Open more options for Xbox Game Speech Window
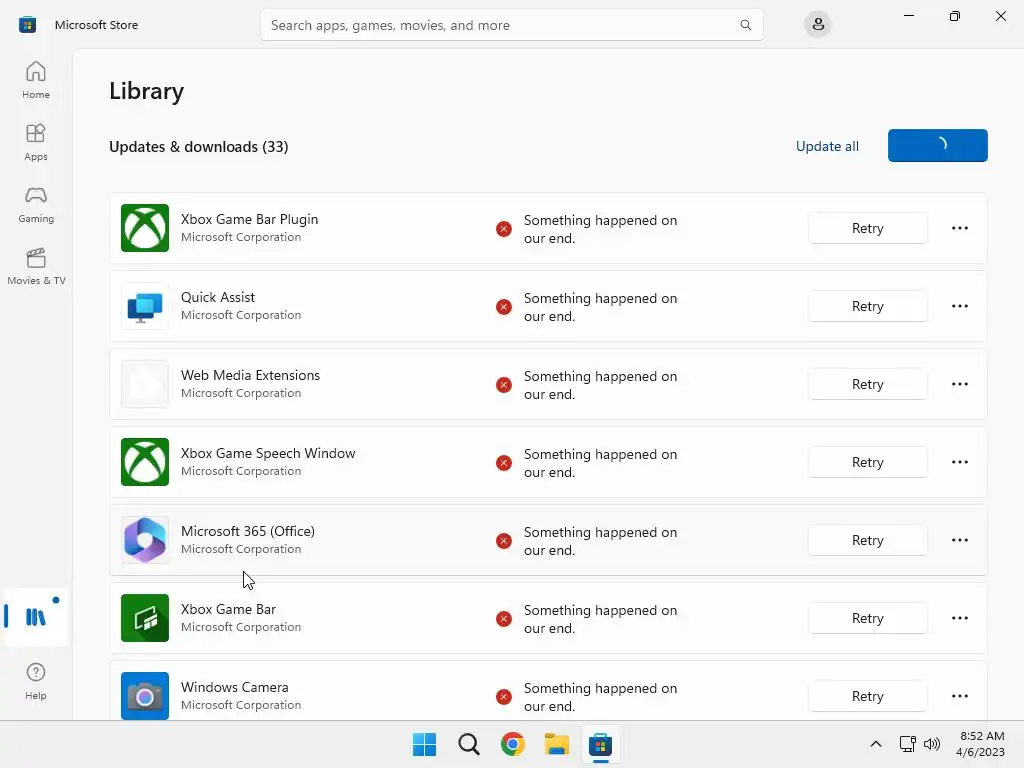Image resolution: width=1024 pixels, height=768 pixels. click(959, 462)
